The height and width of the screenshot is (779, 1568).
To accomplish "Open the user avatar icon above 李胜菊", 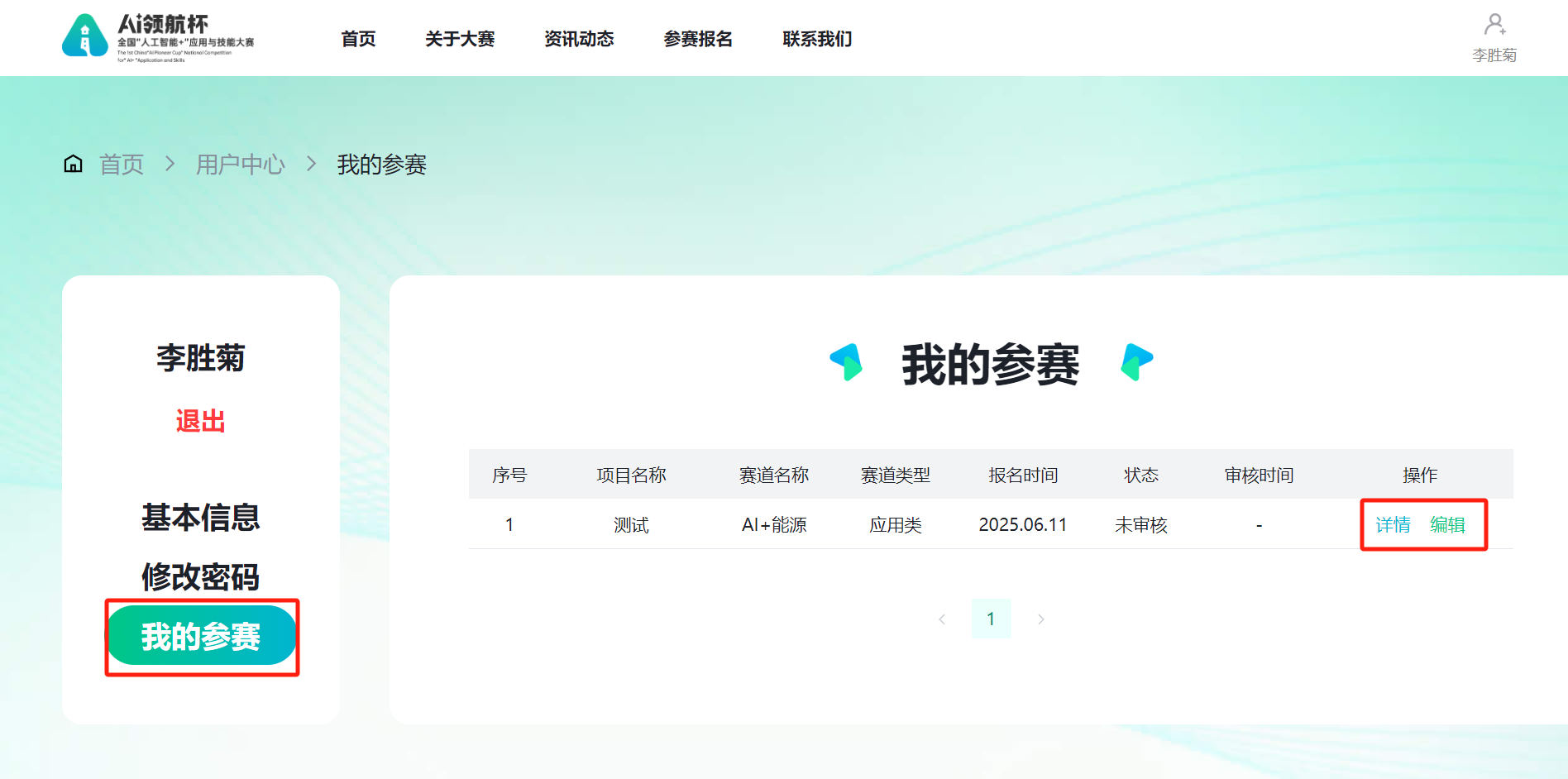I will 1494,24.
